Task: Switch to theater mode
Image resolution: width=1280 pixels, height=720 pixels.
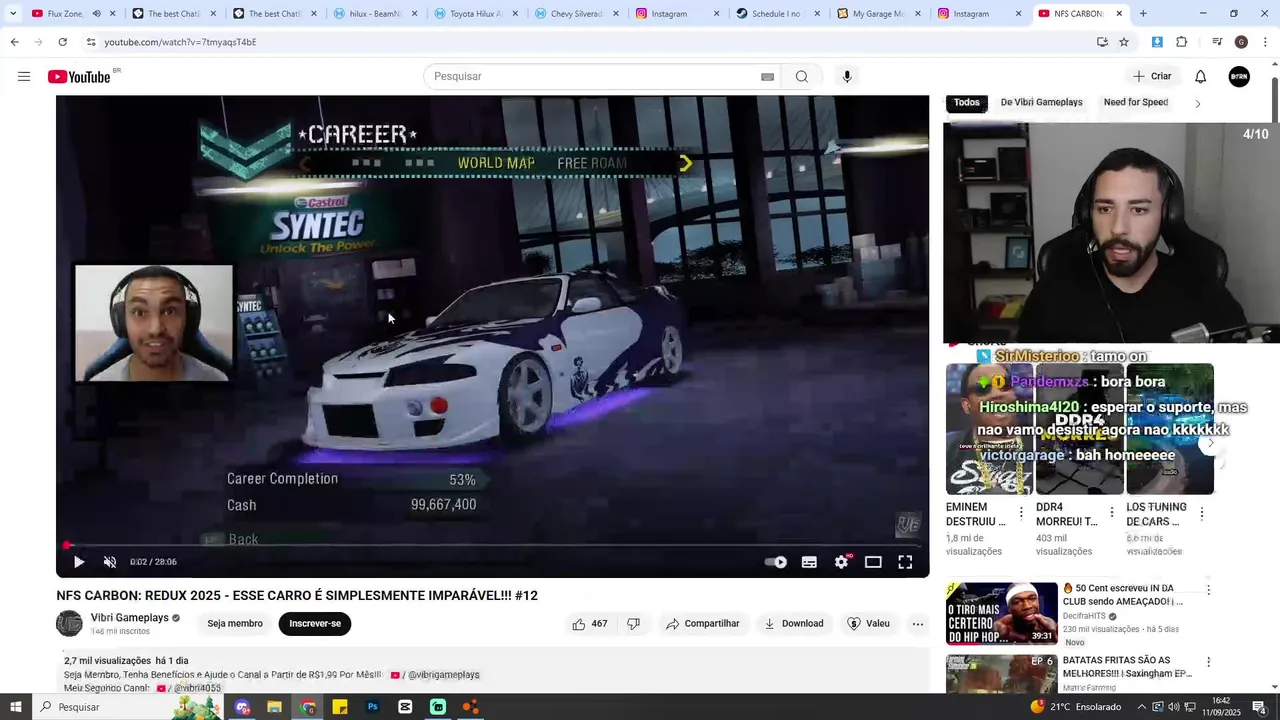Action: tap(873, 562)
